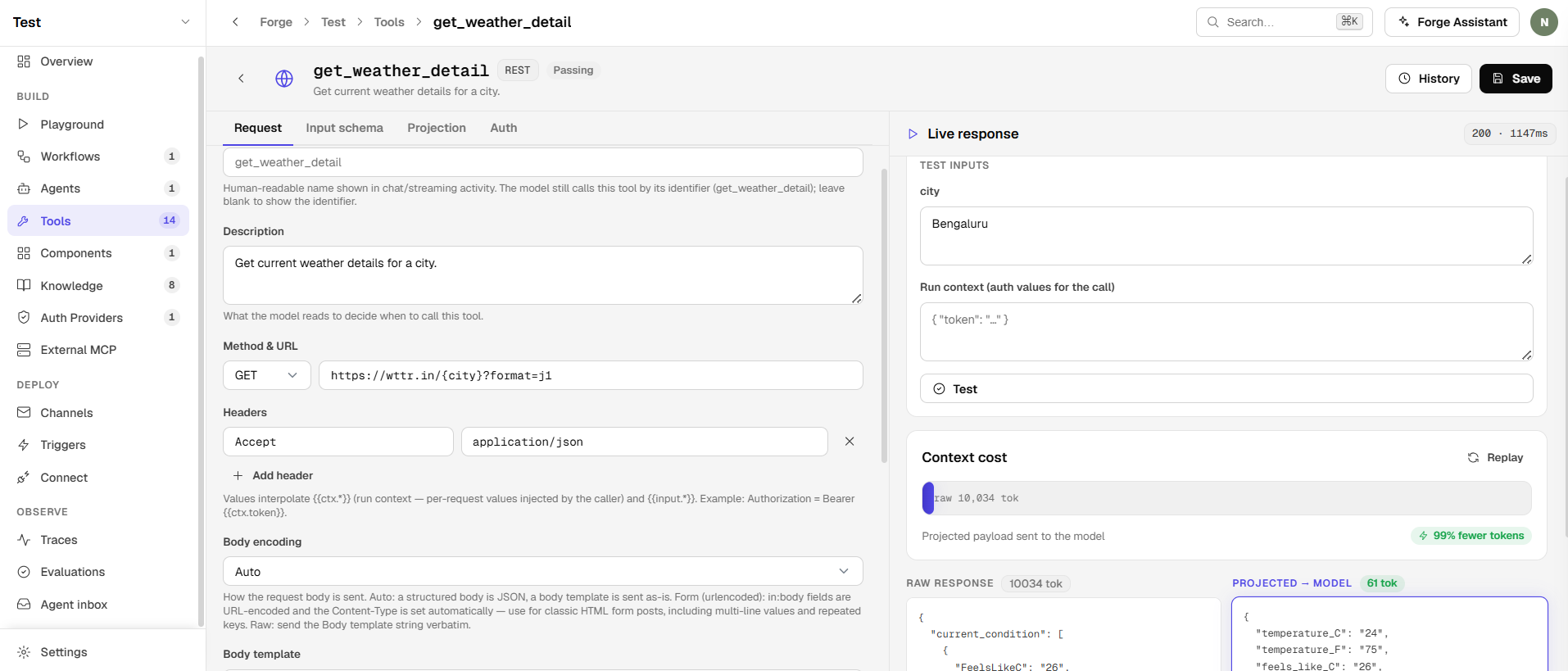Click the "temperature_C": "24" line in projected output
The image size is (1568, 671).
pyautogui.click(x=1321, y=633)
